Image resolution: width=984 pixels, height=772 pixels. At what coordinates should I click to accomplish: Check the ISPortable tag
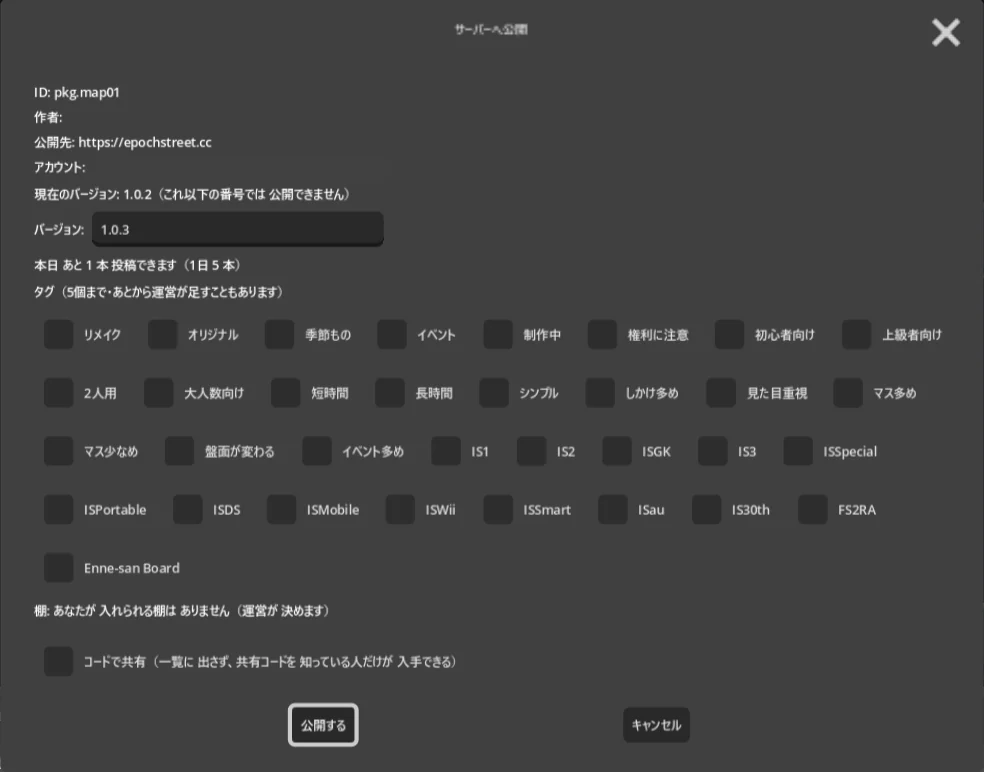pyautogui.click(x=58, y=510)
